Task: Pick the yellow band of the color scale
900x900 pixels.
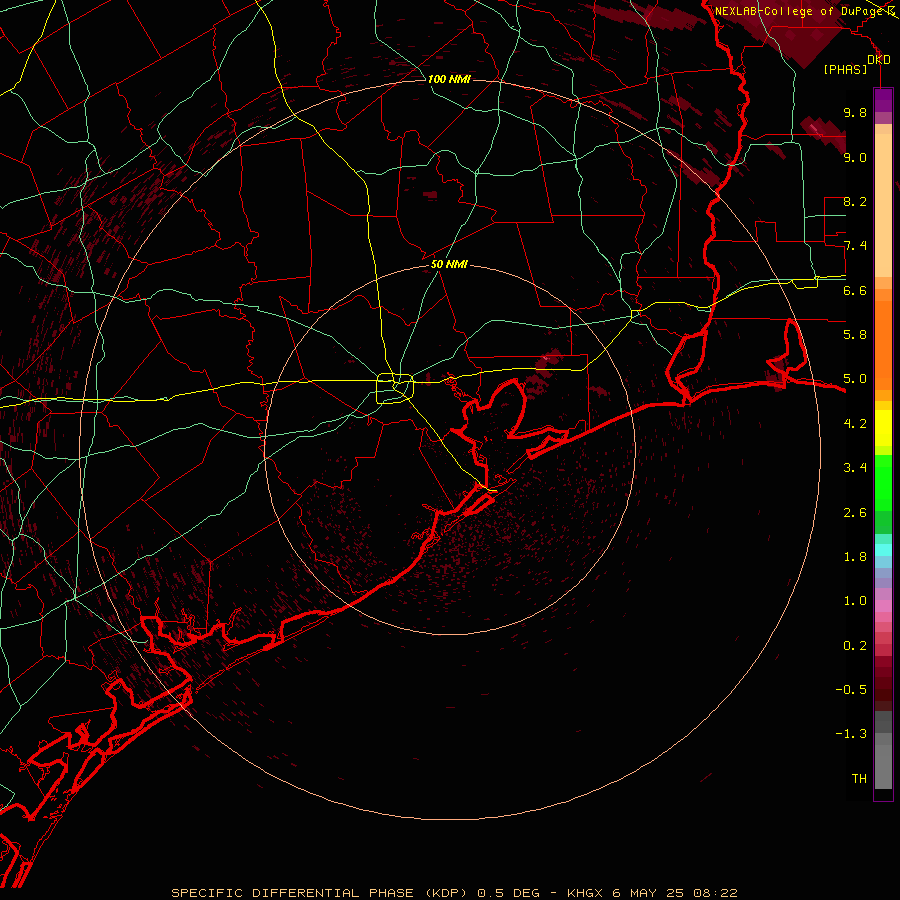Action: pos(883,428)
